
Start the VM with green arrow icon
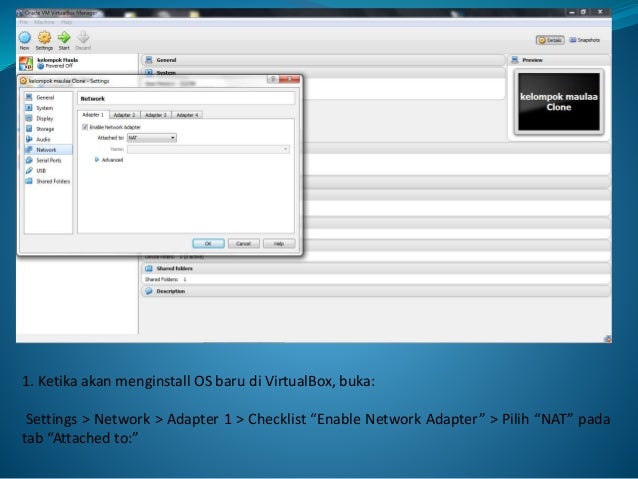(64, 37)
